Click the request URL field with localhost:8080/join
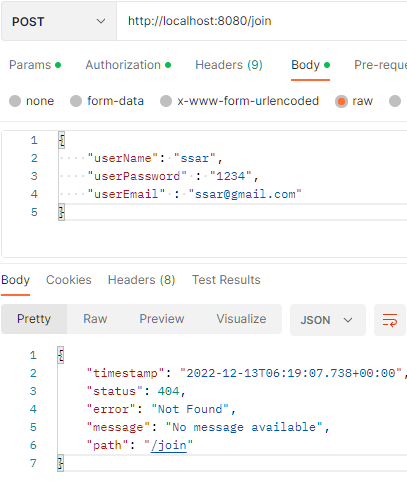Image resolution: width=407 pixels, height=495 pixels. tap(262, 21)
